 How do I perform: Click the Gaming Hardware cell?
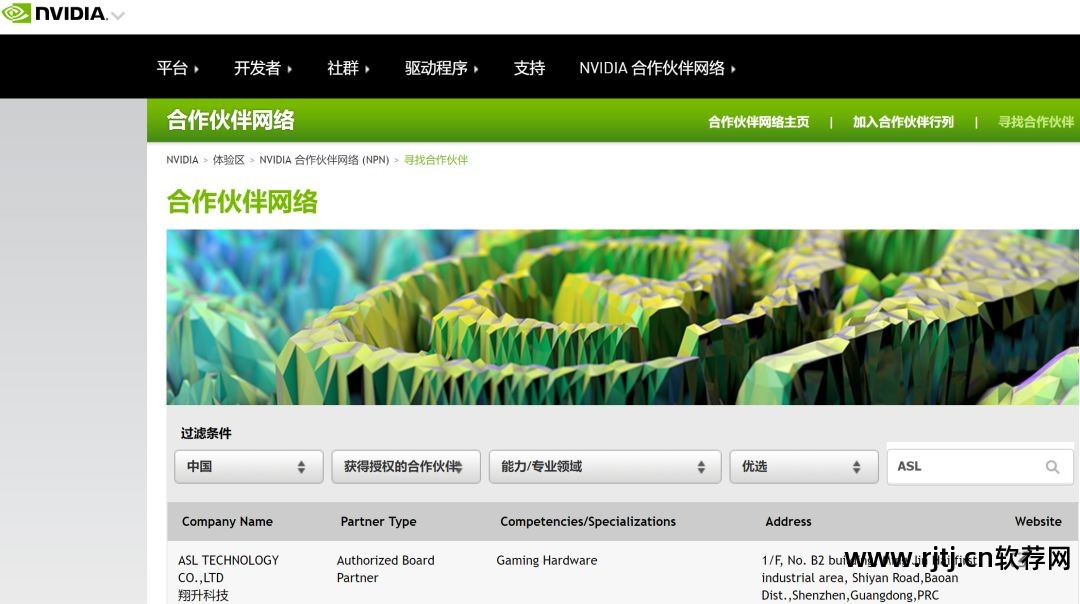547,561
